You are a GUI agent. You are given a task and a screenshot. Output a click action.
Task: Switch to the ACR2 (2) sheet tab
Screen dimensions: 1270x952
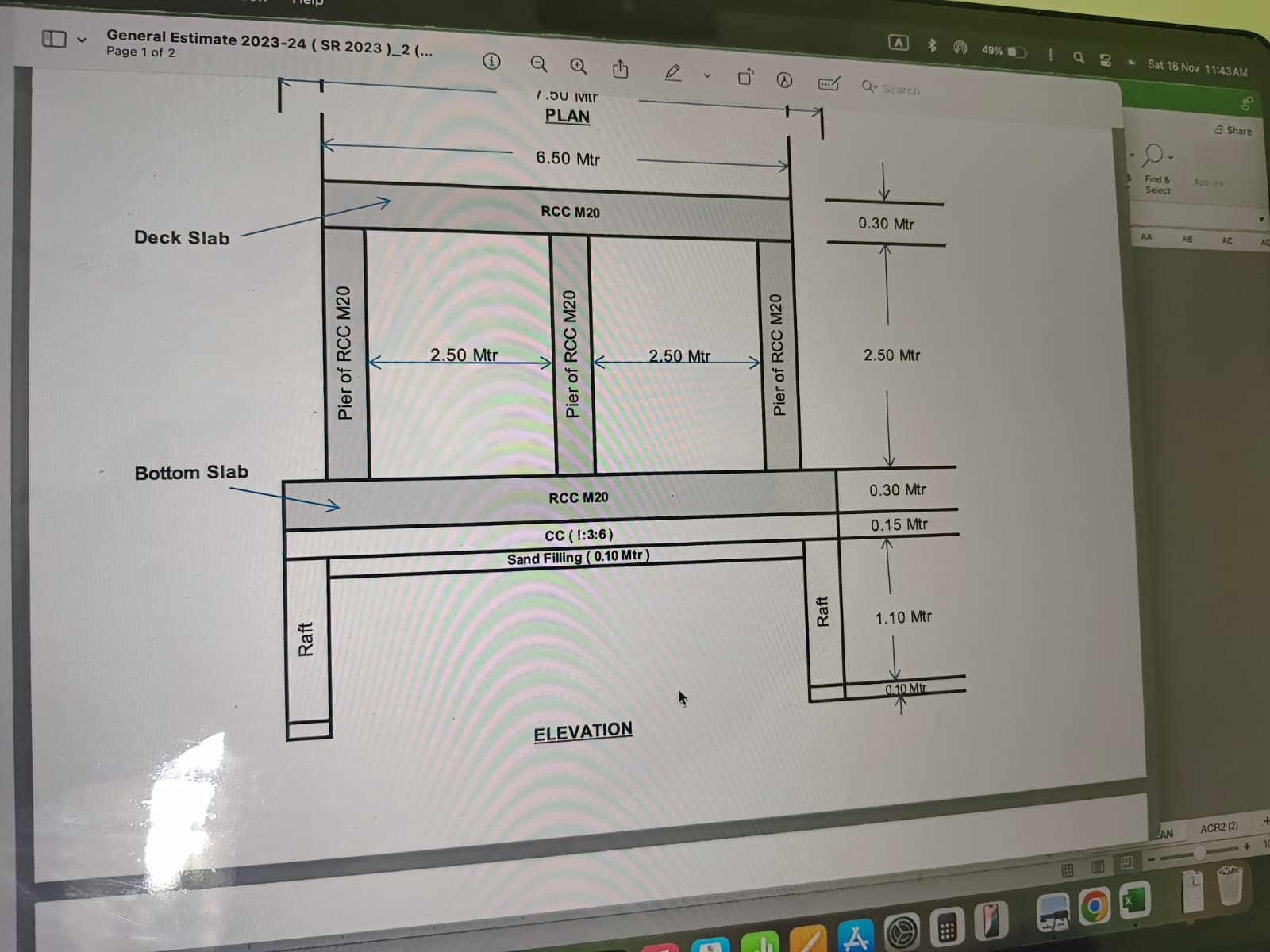pos(1218,827)
